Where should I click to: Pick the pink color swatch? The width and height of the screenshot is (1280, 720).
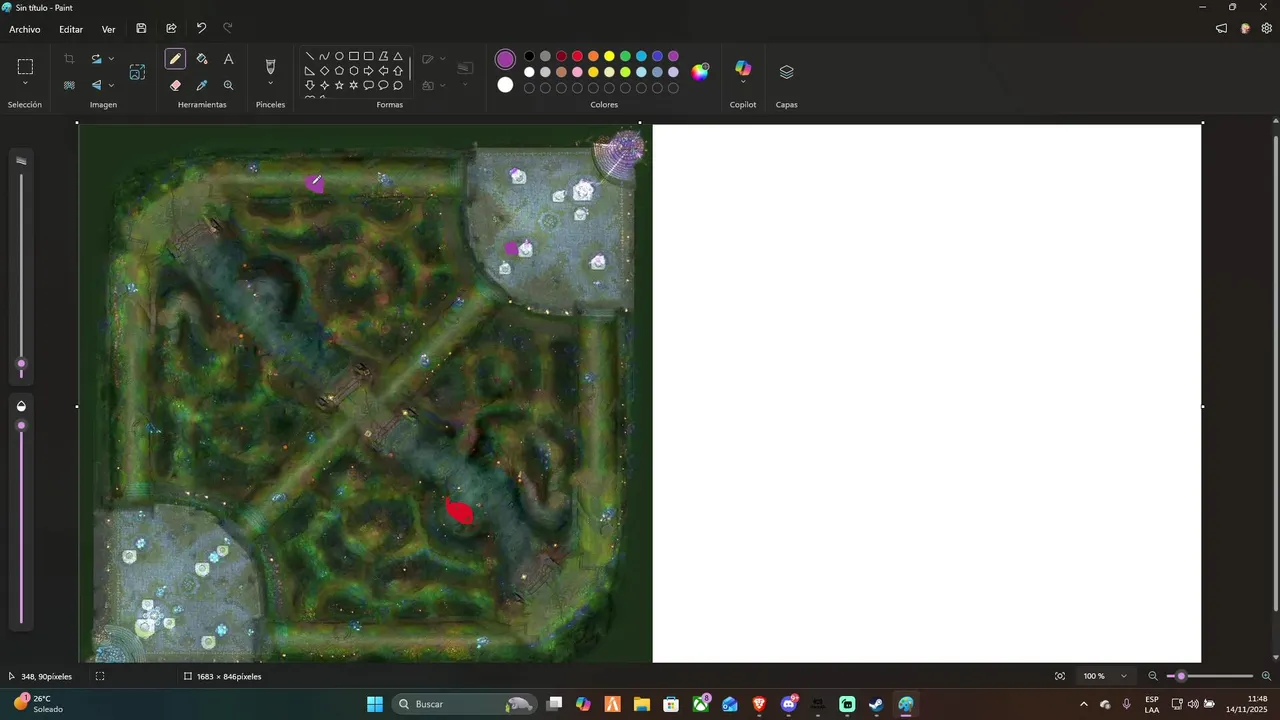pos(577,72)
